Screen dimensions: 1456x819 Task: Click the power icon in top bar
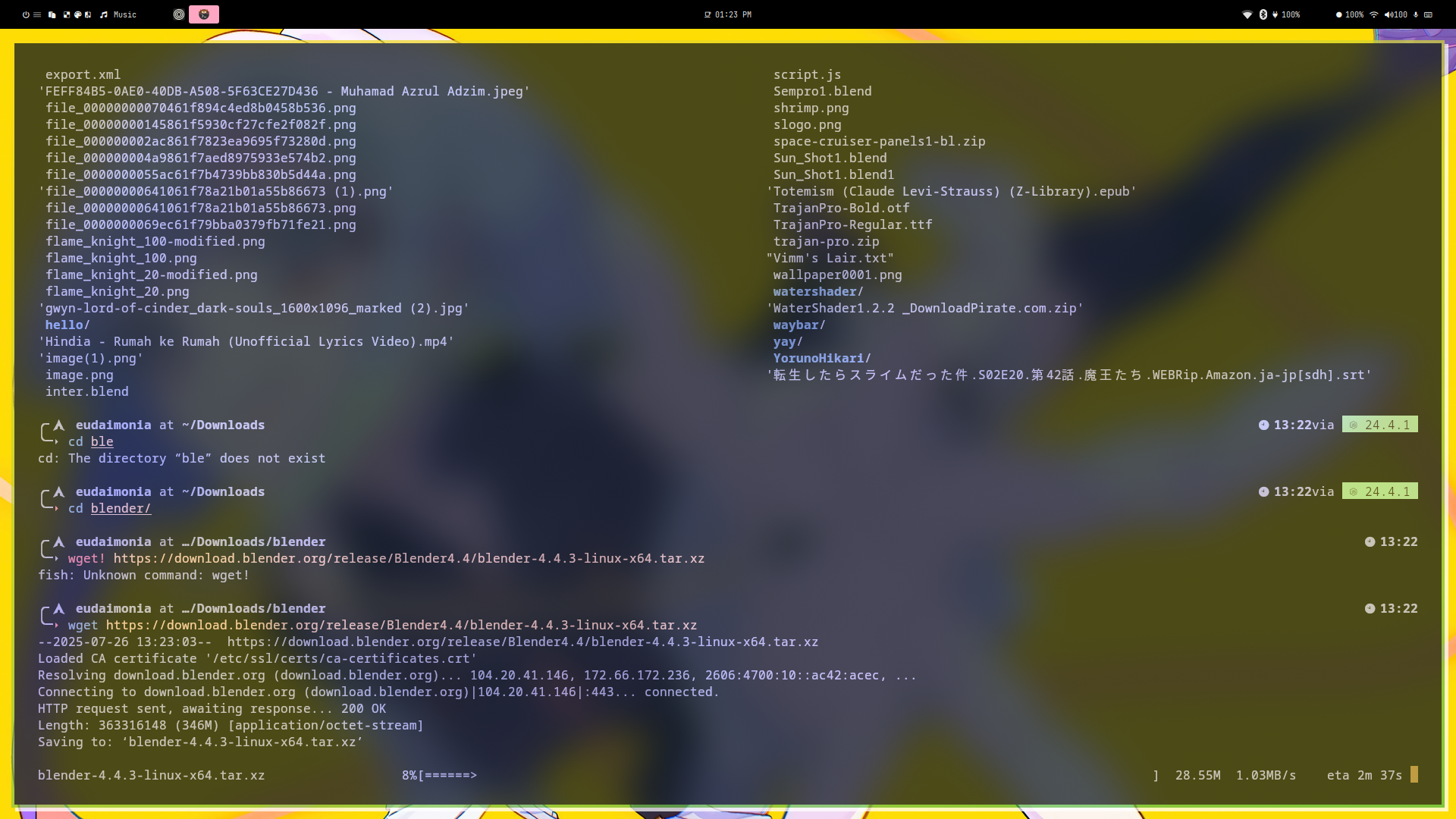tap(26, 14)
